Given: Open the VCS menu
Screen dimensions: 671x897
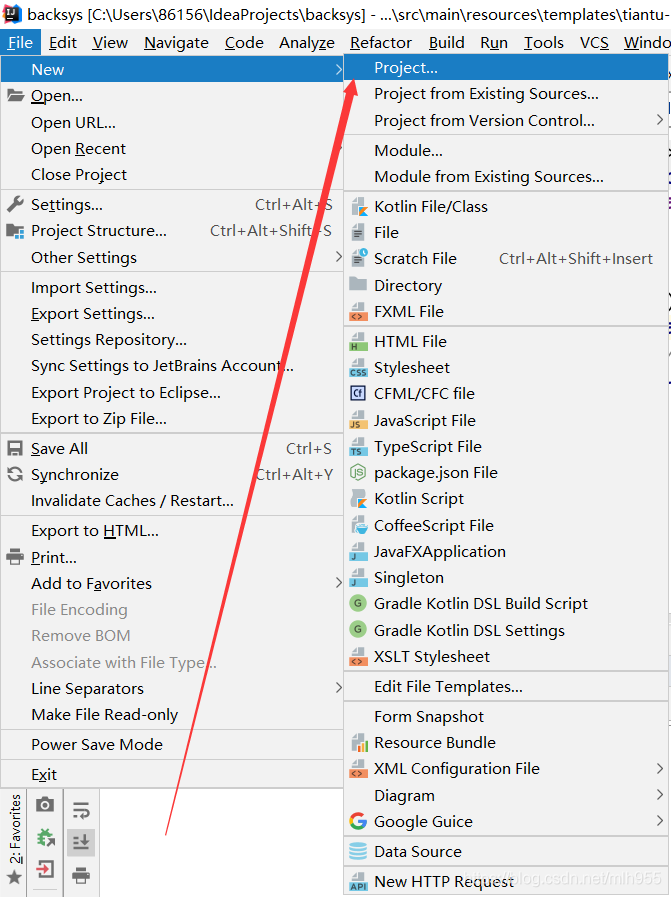Looking at the screenshot, I should coord(594,43).
